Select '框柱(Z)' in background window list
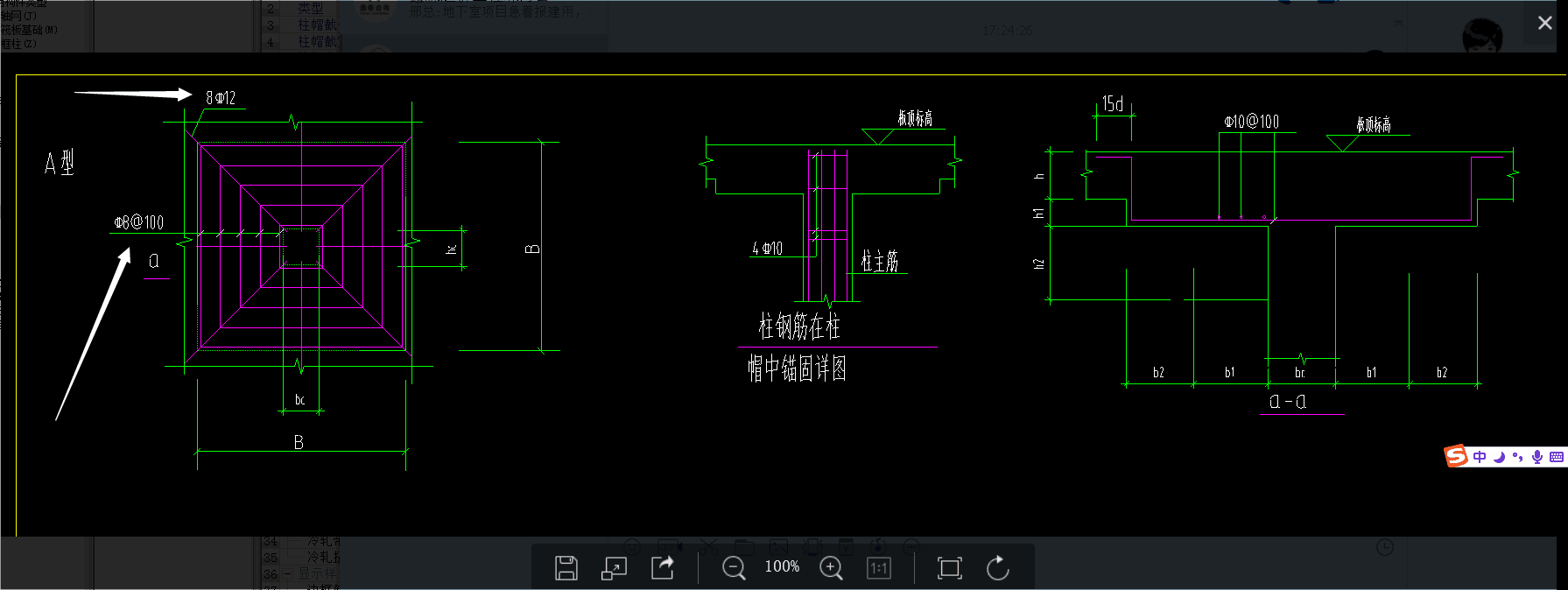 [19, 44]
